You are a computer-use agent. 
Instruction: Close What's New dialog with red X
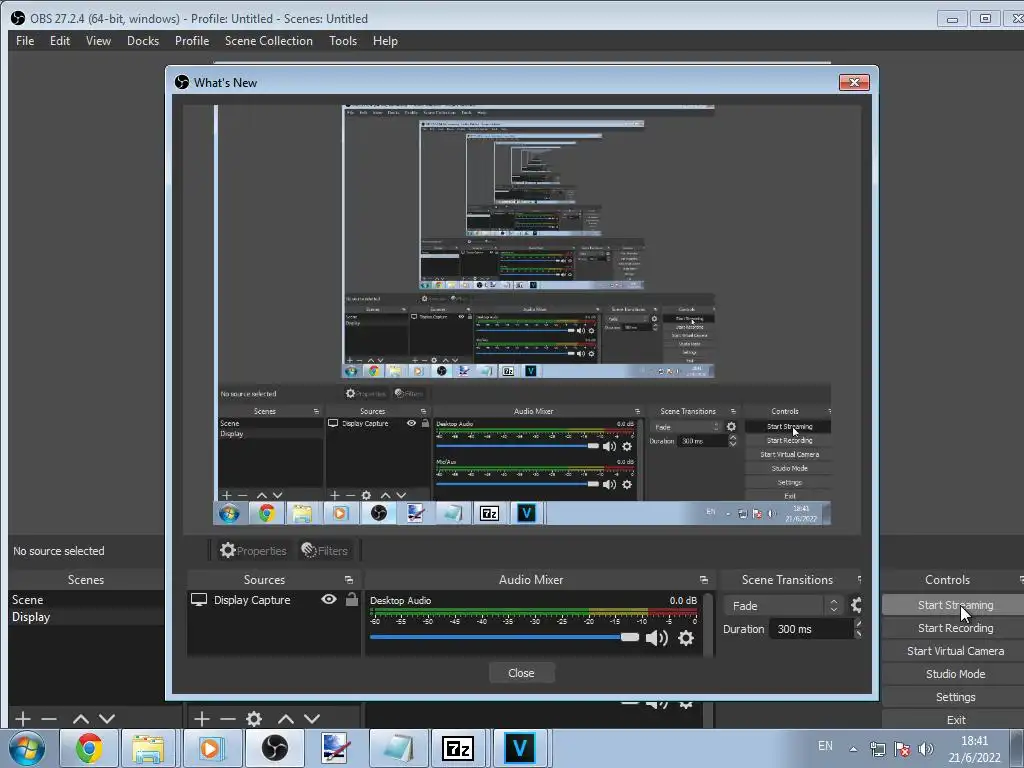(854, 82)
